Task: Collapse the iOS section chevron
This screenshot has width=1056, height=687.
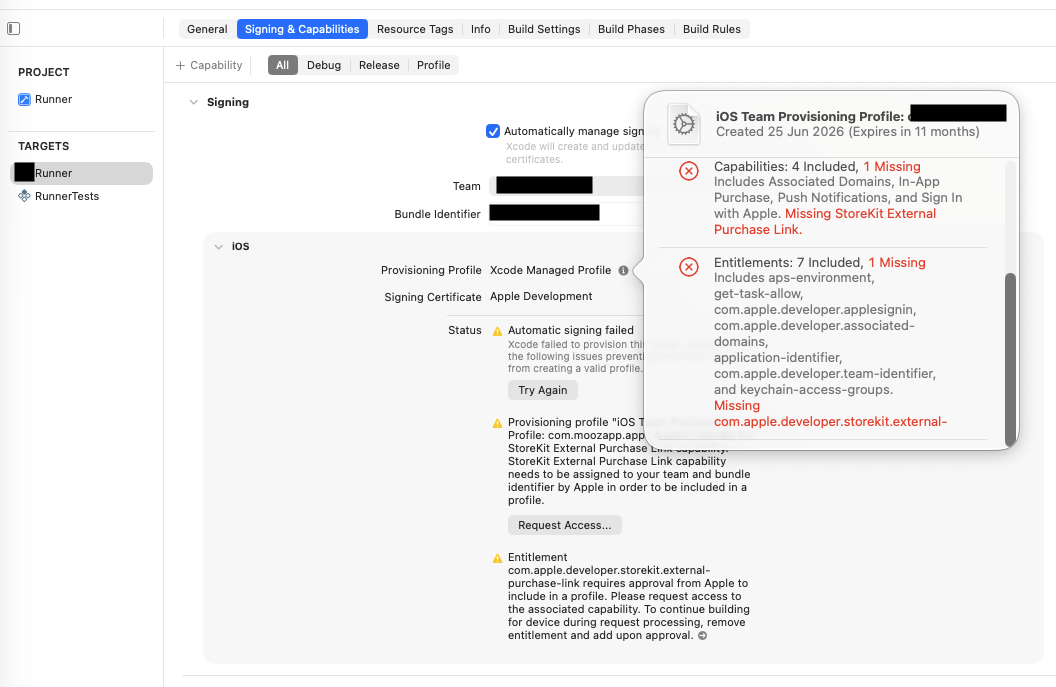Action: click(218, 247)
